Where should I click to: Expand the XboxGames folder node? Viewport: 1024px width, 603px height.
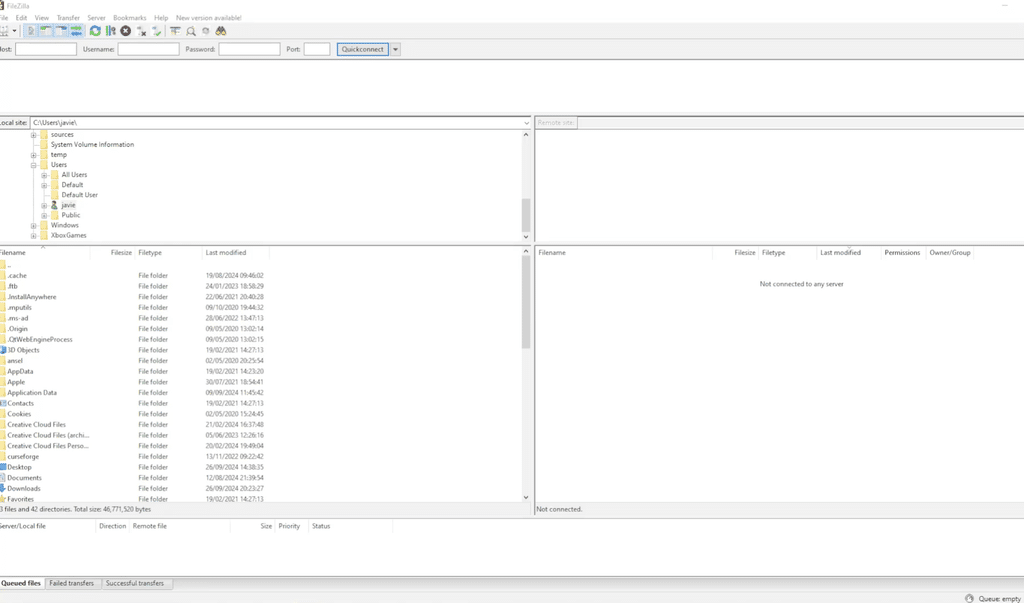click(x=33, y=236)
